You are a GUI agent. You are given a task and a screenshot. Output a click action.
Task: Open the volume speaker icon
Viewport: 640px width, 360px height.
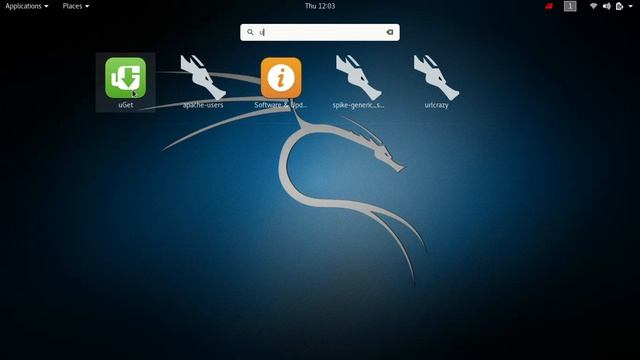tap(607, 6)
